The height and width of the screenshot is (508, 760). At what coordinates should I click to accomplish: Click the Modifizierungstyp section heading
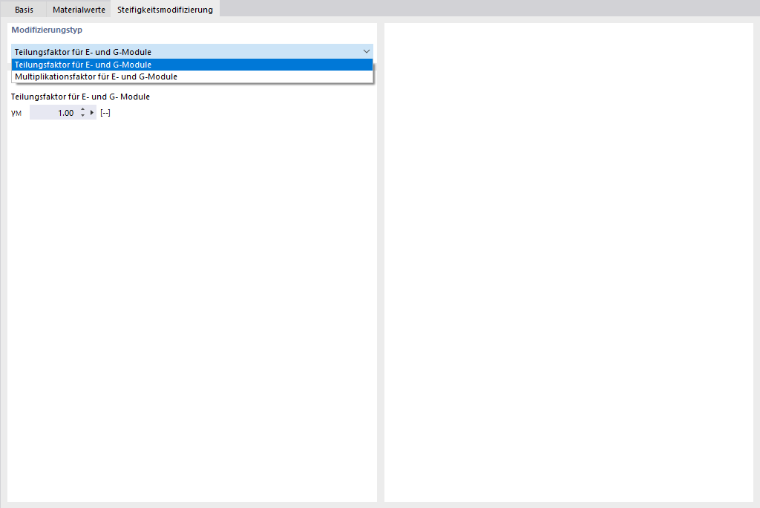coord(47,30)
